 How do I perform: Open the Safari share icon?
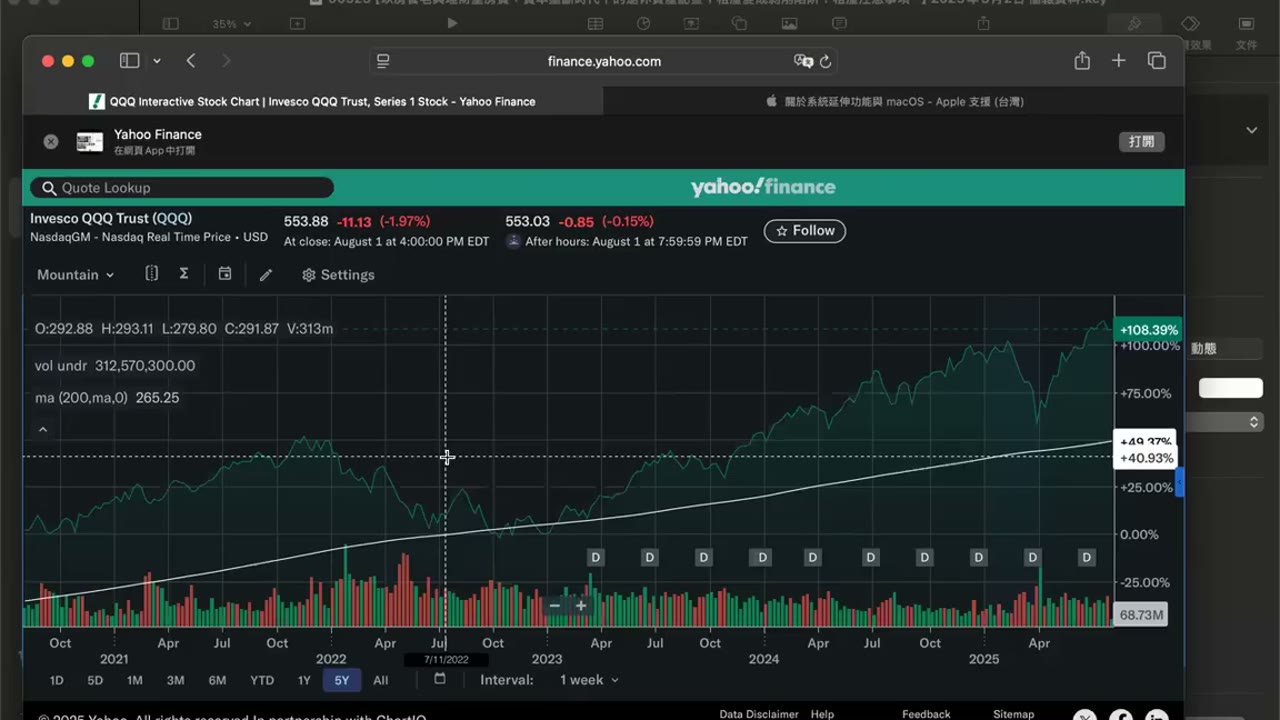[x=1082, y=61]
